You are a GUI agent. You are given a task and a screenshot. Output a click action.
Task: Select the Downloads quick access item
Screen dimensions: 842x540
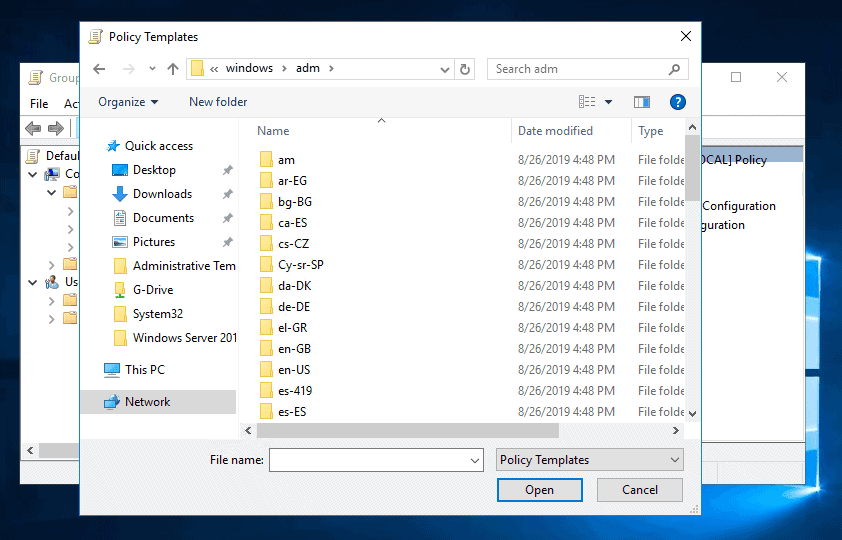point(162,194)
